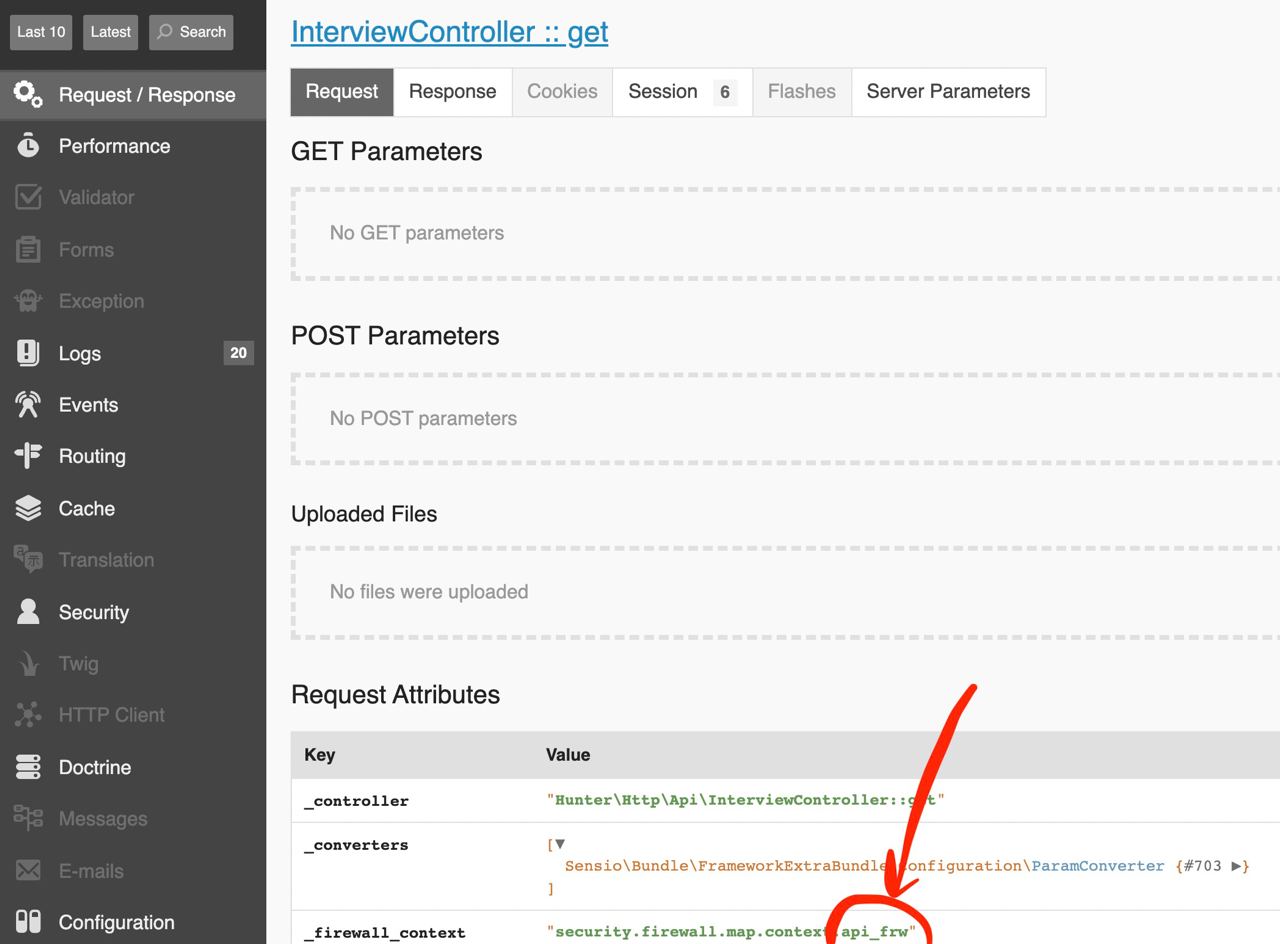Click the Doctrine database icon
This screenshot has width=1280, height=944.
coord(28,767)
